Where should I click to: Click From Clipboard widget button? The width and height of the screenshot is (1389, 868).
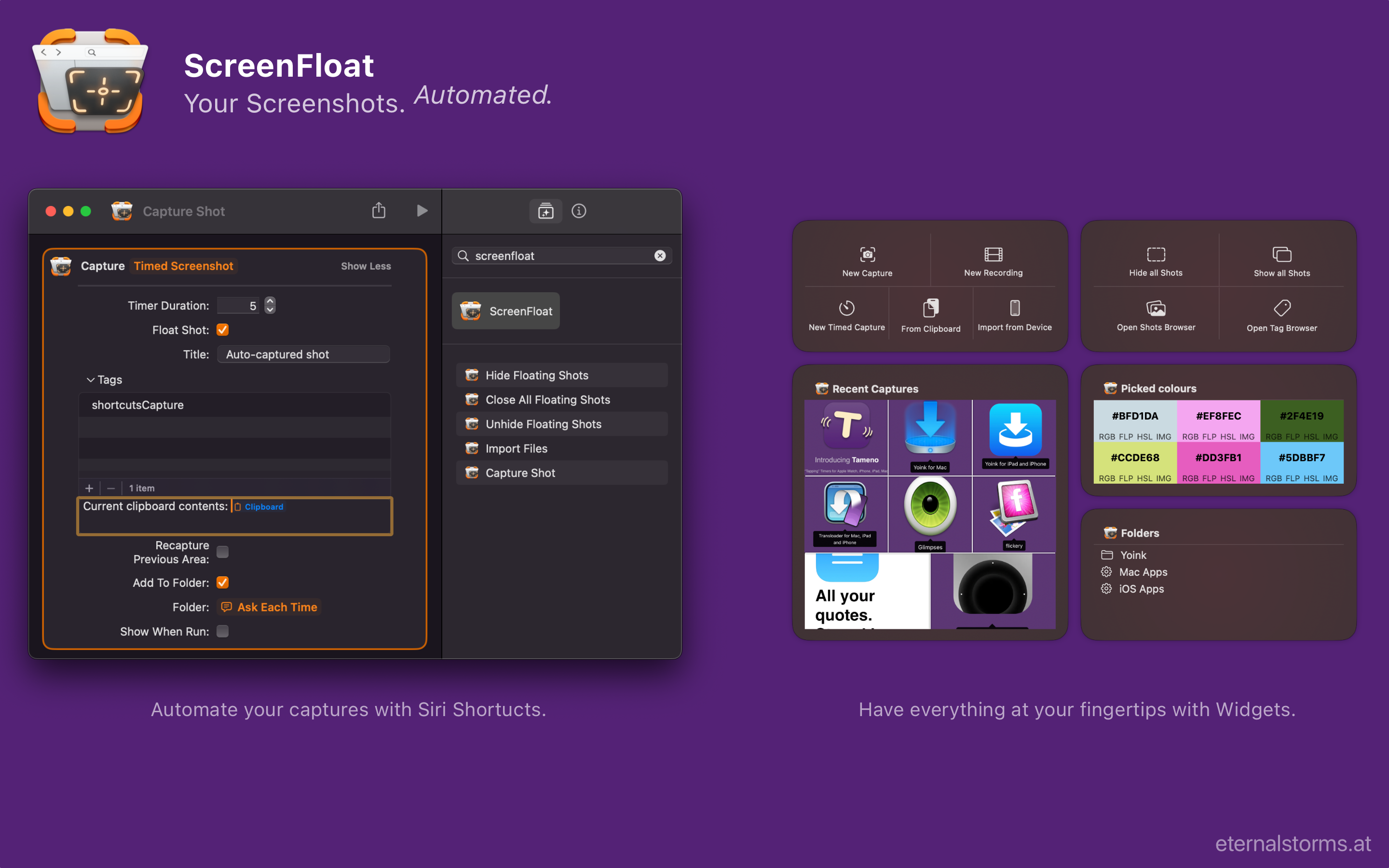930,316
